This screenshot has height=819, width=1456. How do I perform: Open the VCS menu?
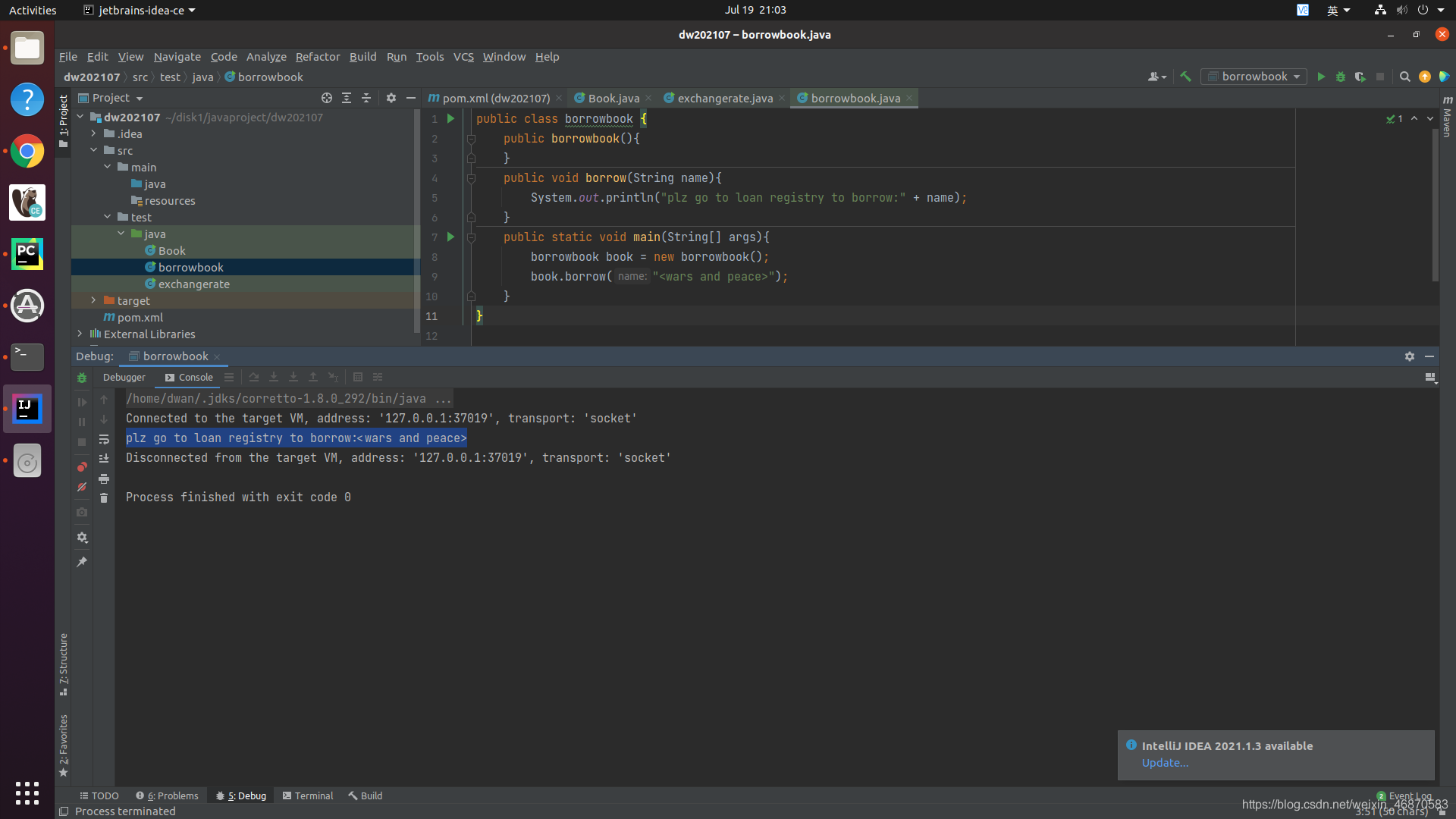463,57
